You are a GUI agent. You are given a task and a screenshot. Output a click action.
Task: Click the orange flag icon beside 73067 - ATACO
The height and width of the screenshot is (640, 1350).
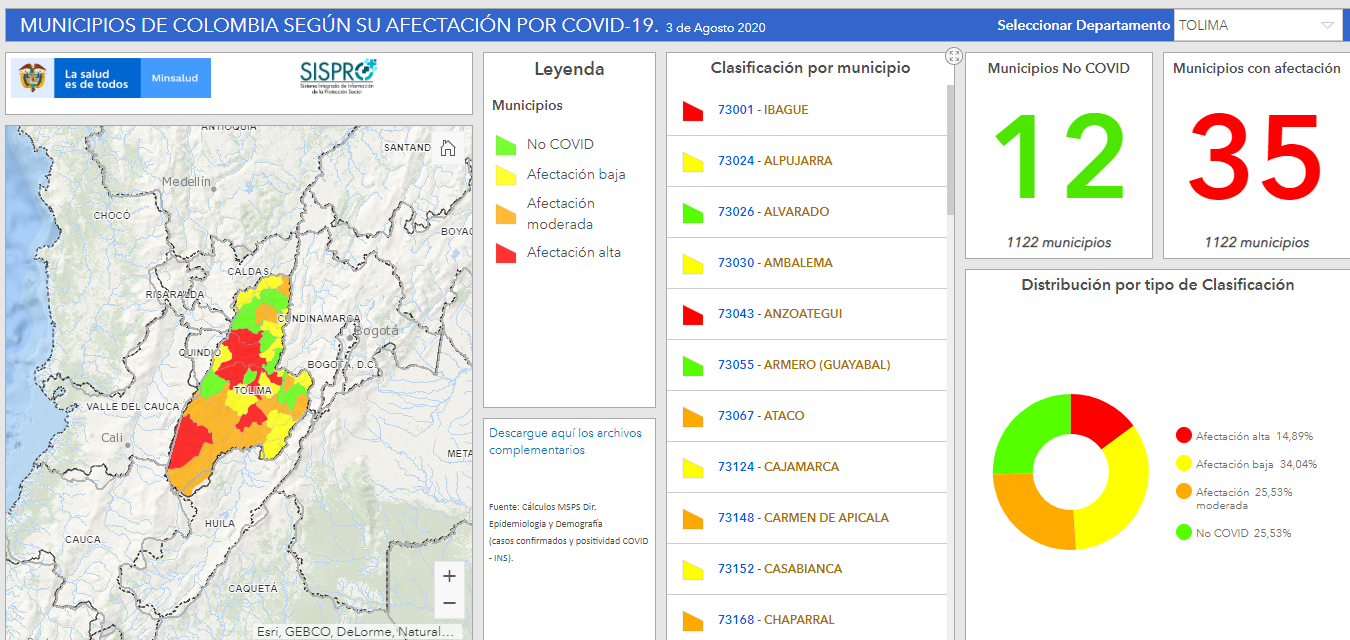[x=692, y=416]
